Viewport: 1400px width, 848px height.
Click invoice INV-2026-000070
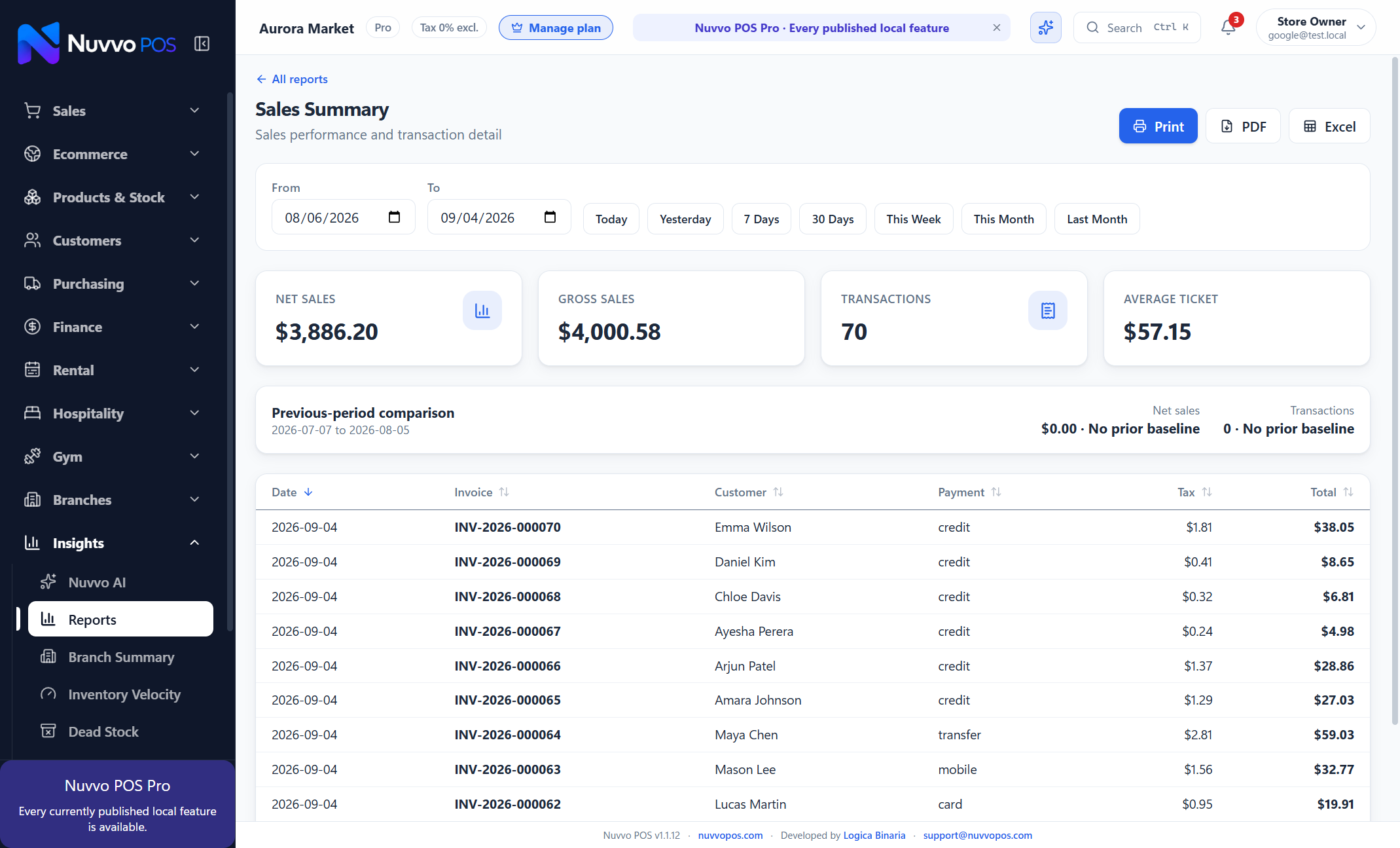pos(507,527)
